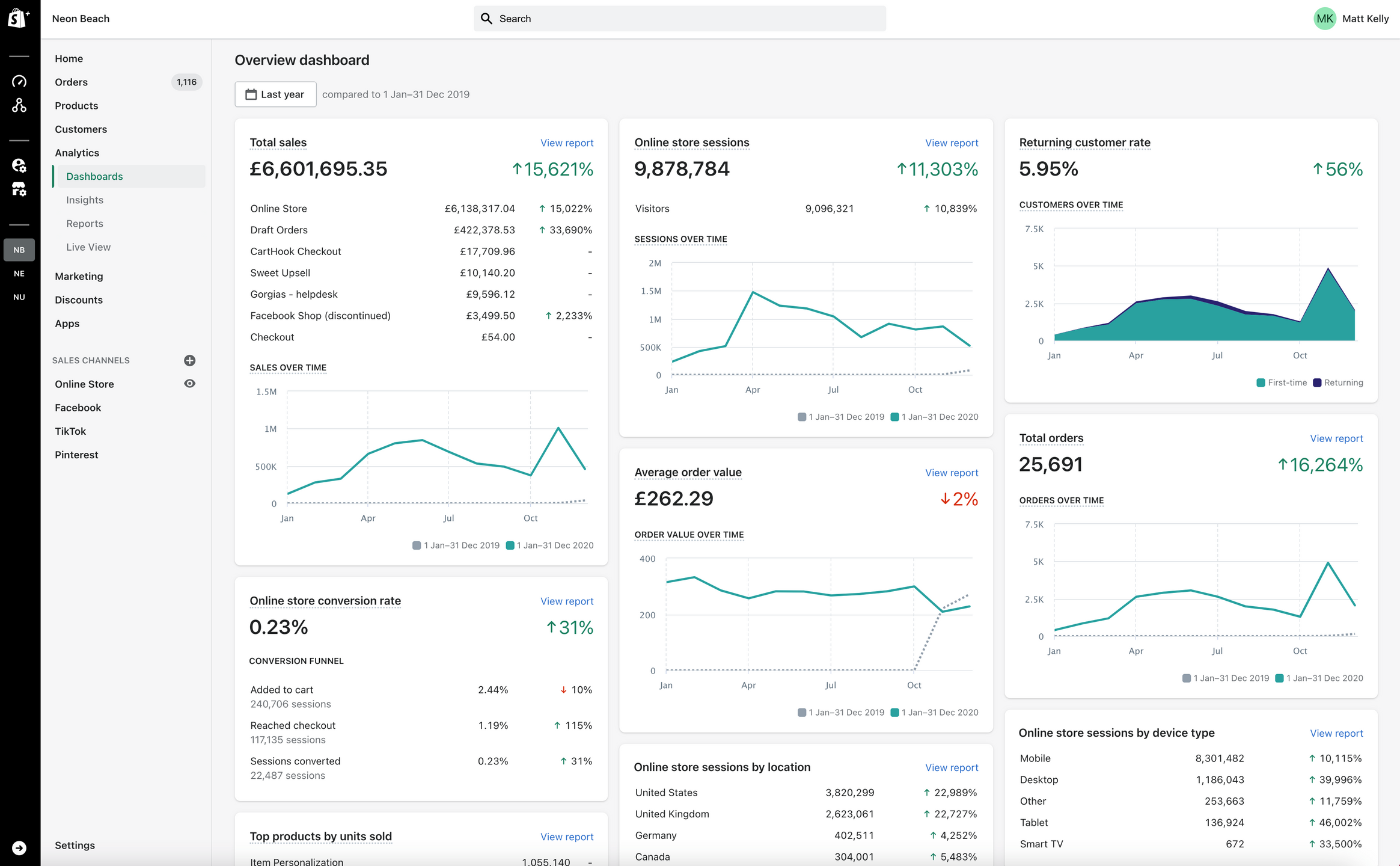The width and height of the screenshot is (1400, 866).
Task: Add a sales channel with the plus icon
Action: (189, 360)
